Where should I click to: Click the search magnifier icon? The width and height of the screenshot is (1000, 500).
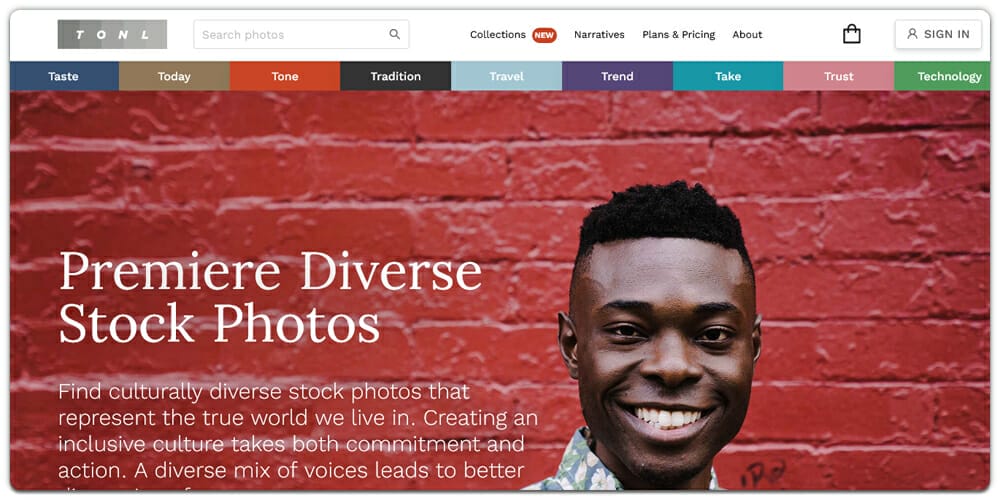click(x=395, y=34)
